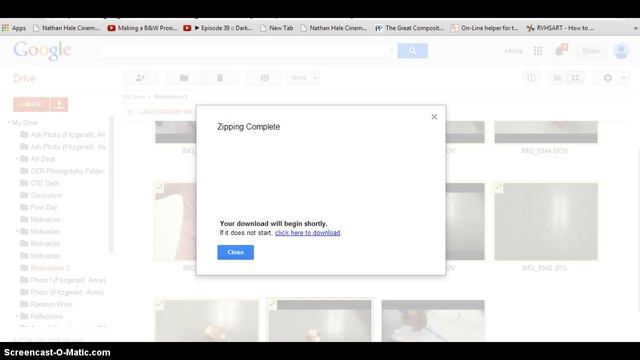Screen dimensions: 640x360
Task: Open the settings gear dropdown arrow
Action: coord(624,78)
